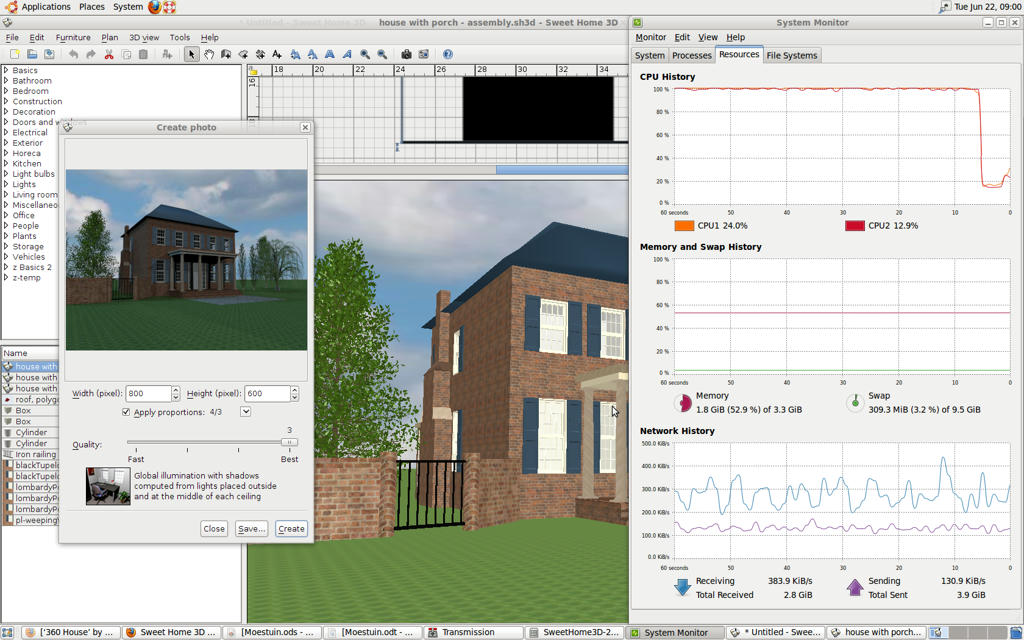The image size is (1024, 640).
Task: Undo the last action via toolbar
Action: click(x=73, y=54)
